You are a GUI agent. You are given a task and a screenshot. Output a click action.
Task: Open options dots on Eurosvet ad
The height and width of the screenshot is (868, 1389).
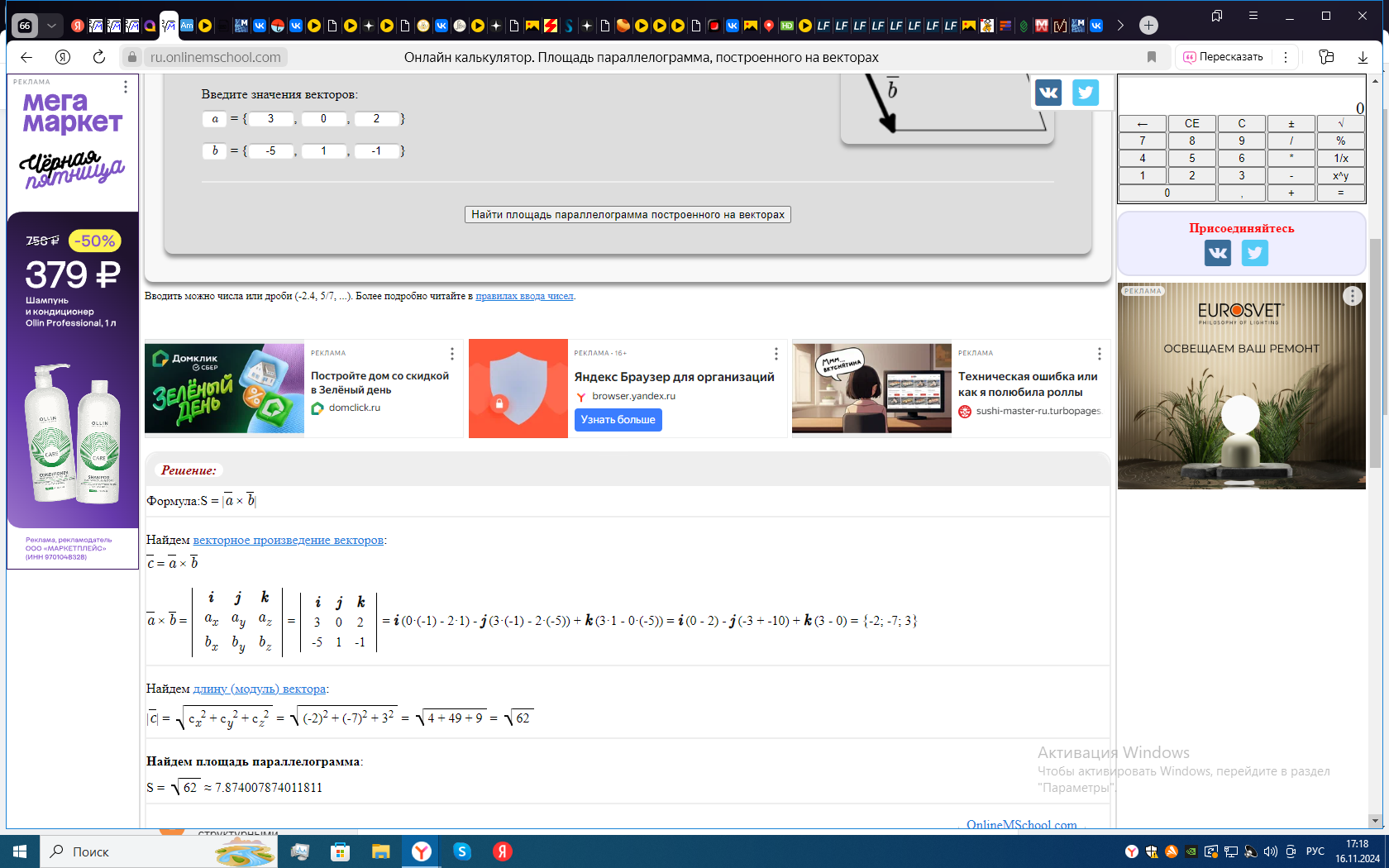click(x=1352, y=296)
